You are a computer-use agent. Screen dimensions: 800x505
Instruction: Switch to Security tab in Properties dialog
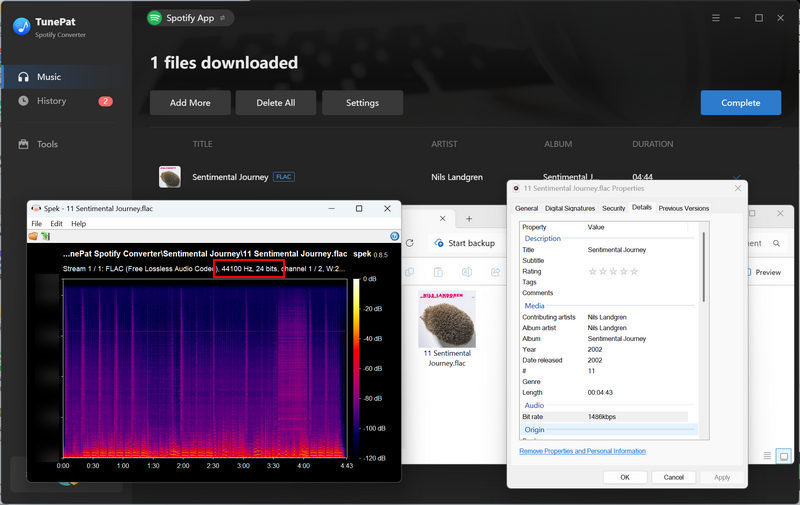(x=613, y=209)
